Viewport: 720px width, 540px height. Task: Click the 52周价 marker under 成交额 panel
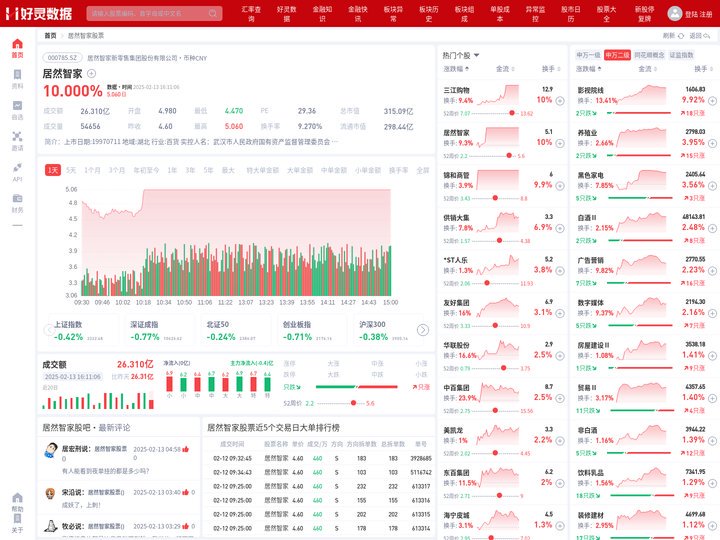tap(353, 403)
